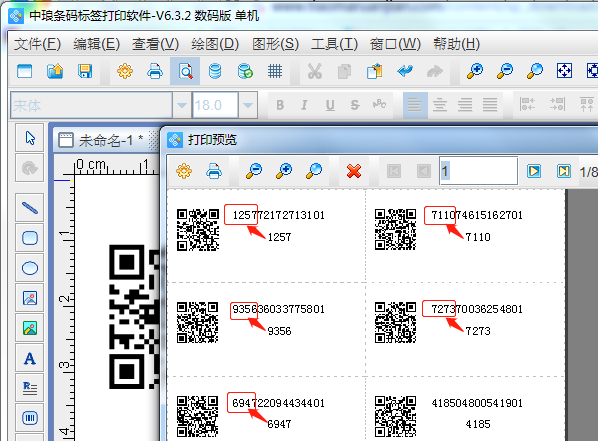Go to next page in preview
This screenshot has width=598, height=441.
[534, 171]
